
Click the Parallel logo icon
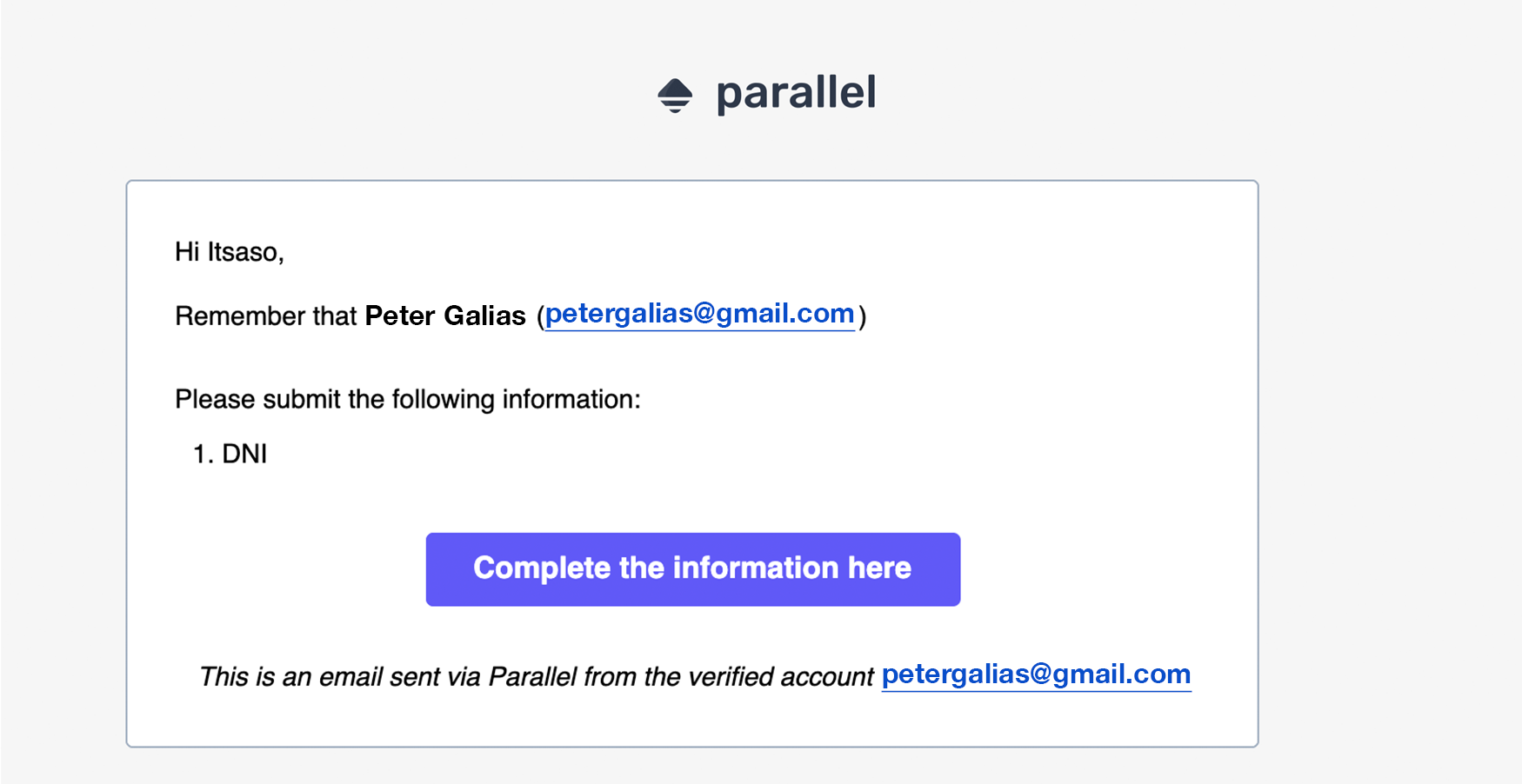coord(675,96)
